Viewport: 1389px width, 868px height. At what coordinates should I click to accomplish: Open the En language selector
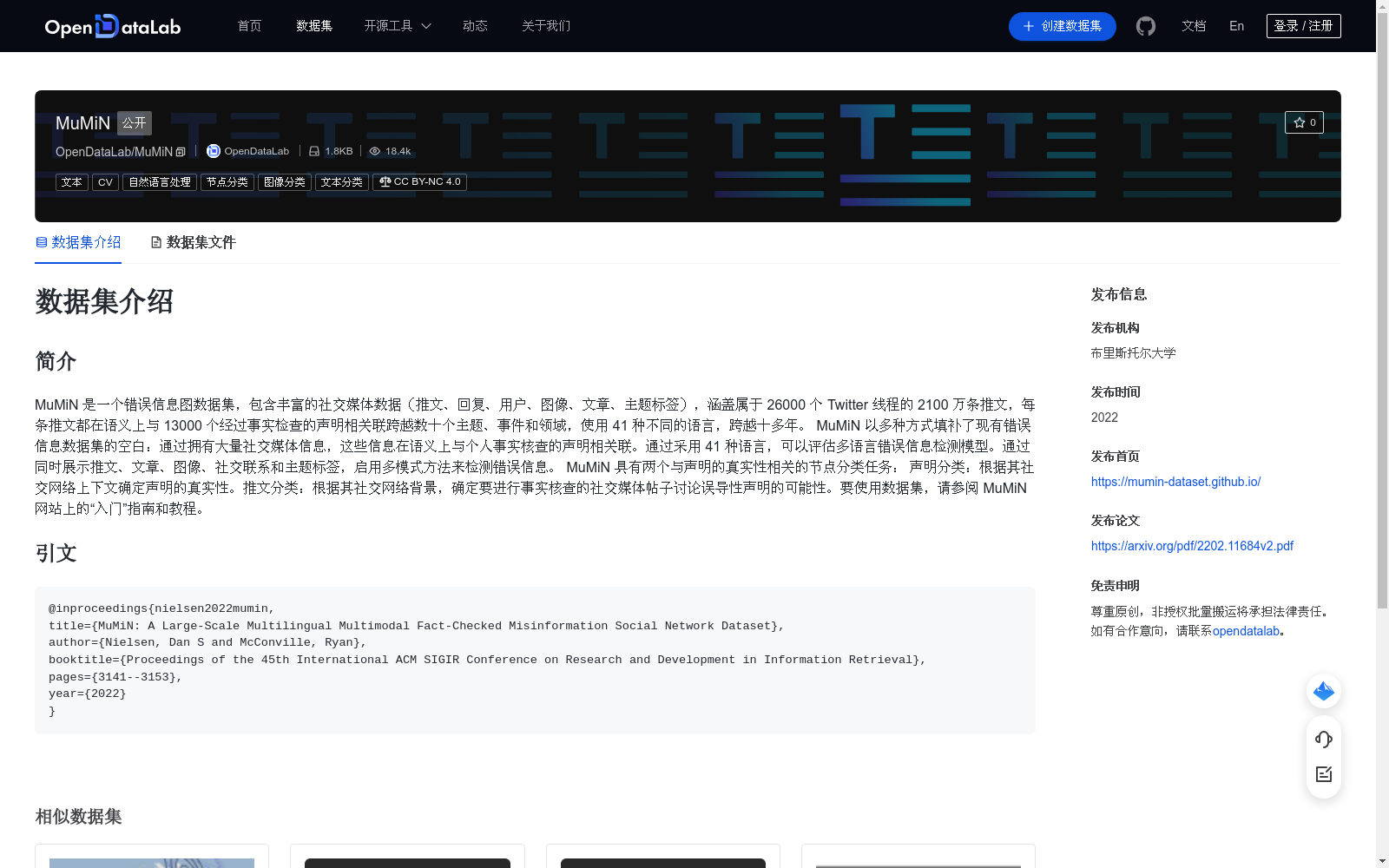1236,26
